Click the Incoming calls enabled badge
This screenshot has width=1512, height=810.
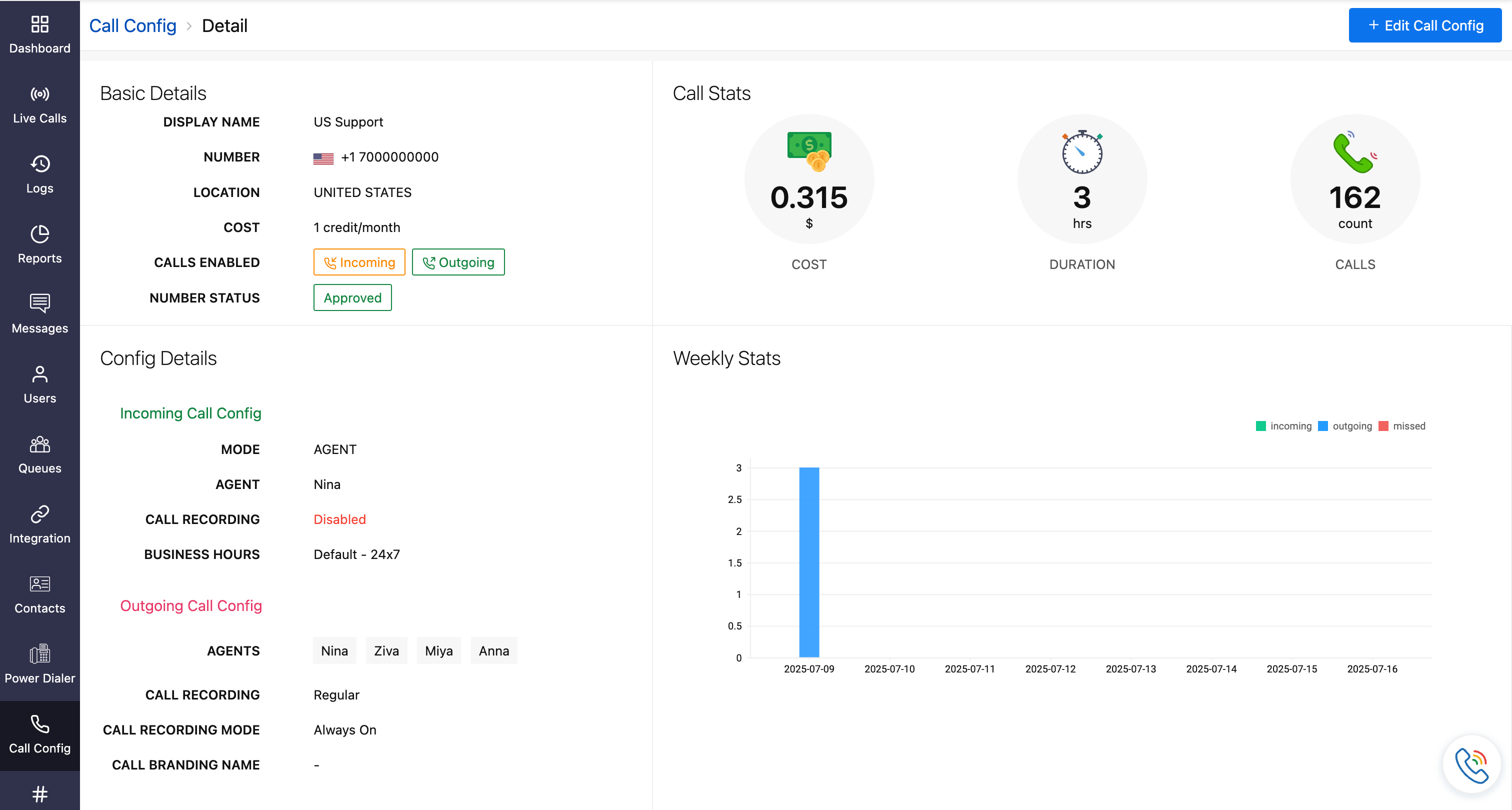tap(359, 262)
